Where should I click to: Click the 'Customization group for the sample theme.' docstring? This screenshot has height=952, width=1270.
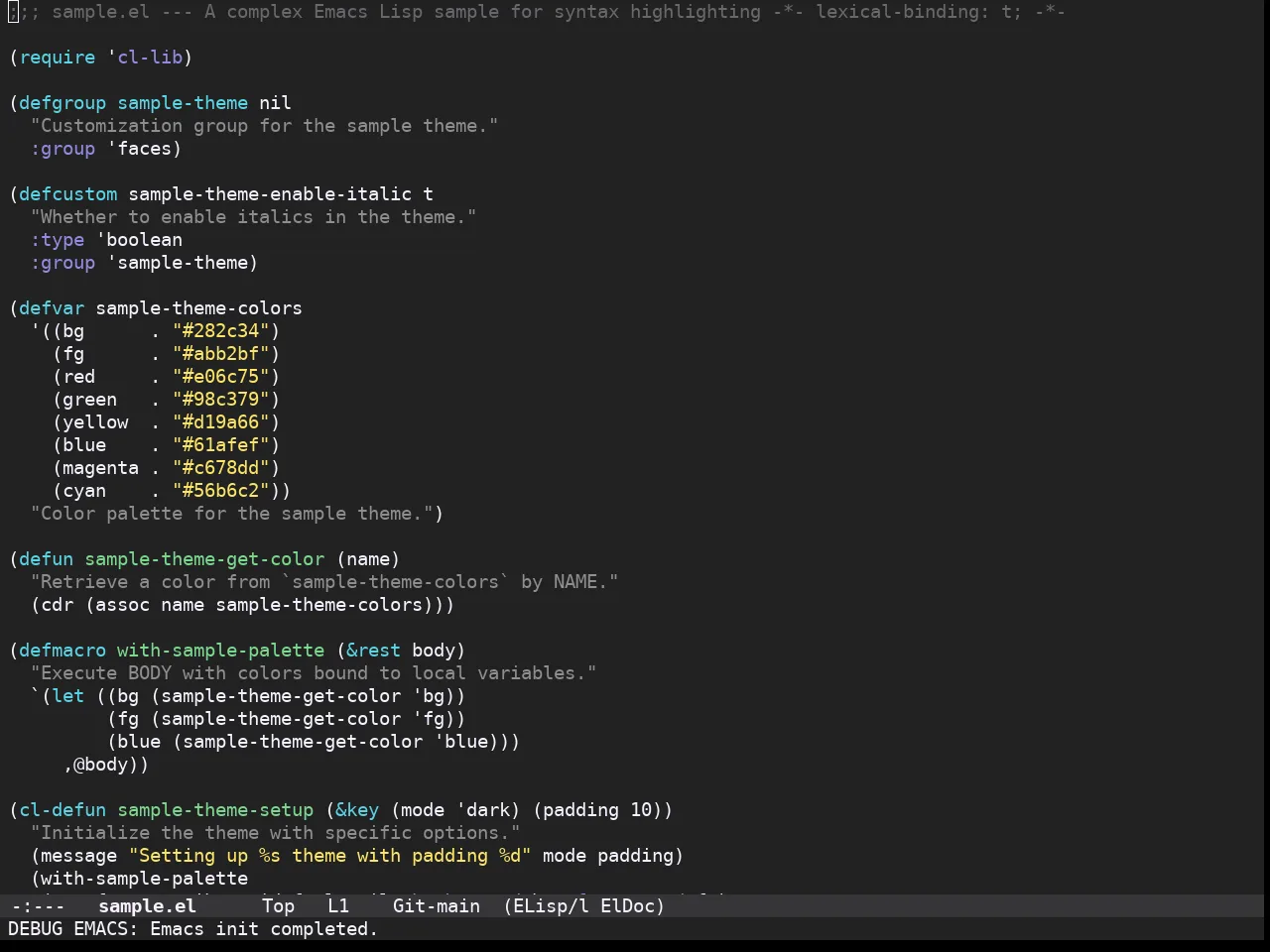tap(265, 126)
